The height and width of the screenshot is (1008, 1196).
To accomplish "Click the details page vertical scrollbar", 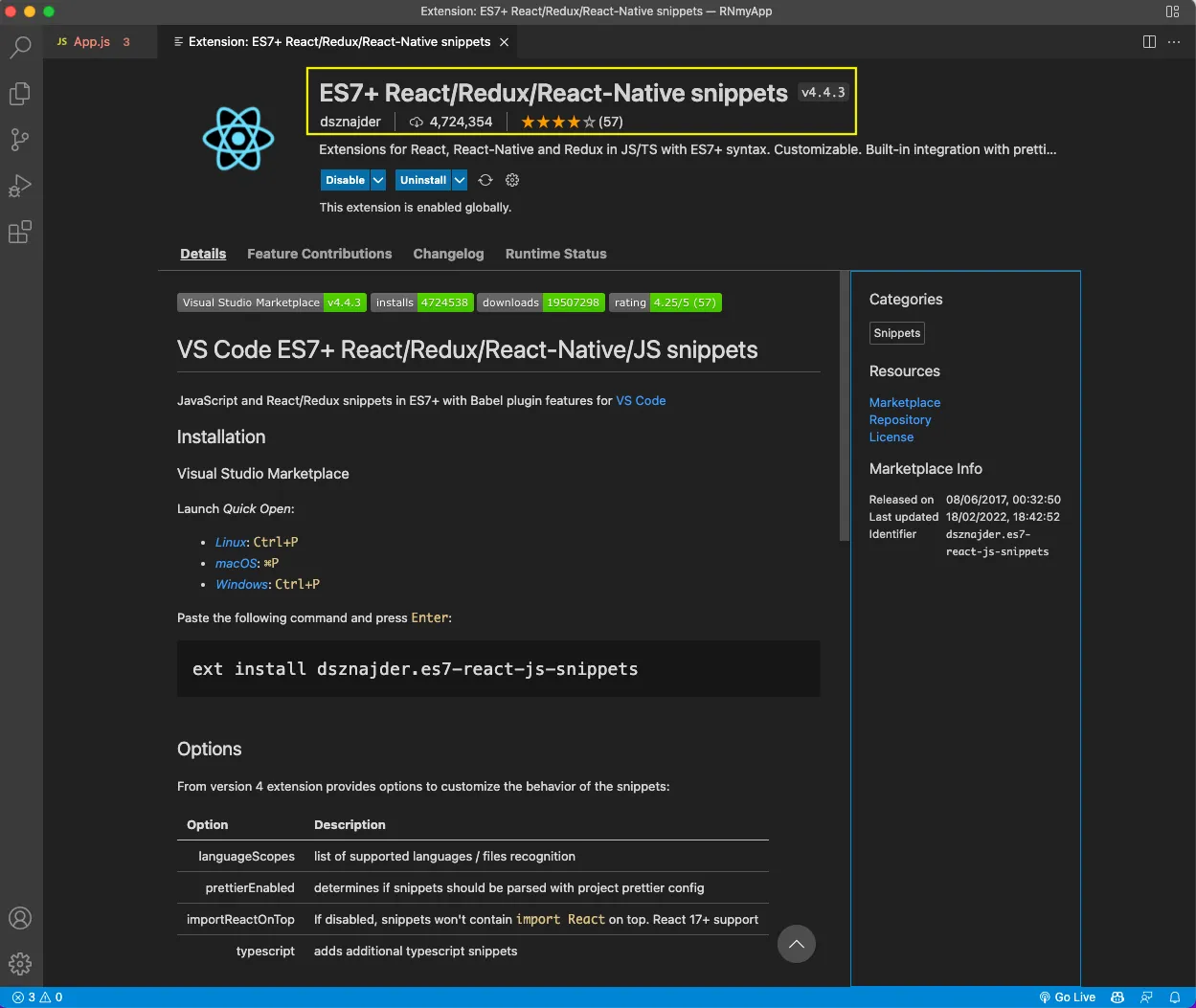I will click(x=844, y=406).
